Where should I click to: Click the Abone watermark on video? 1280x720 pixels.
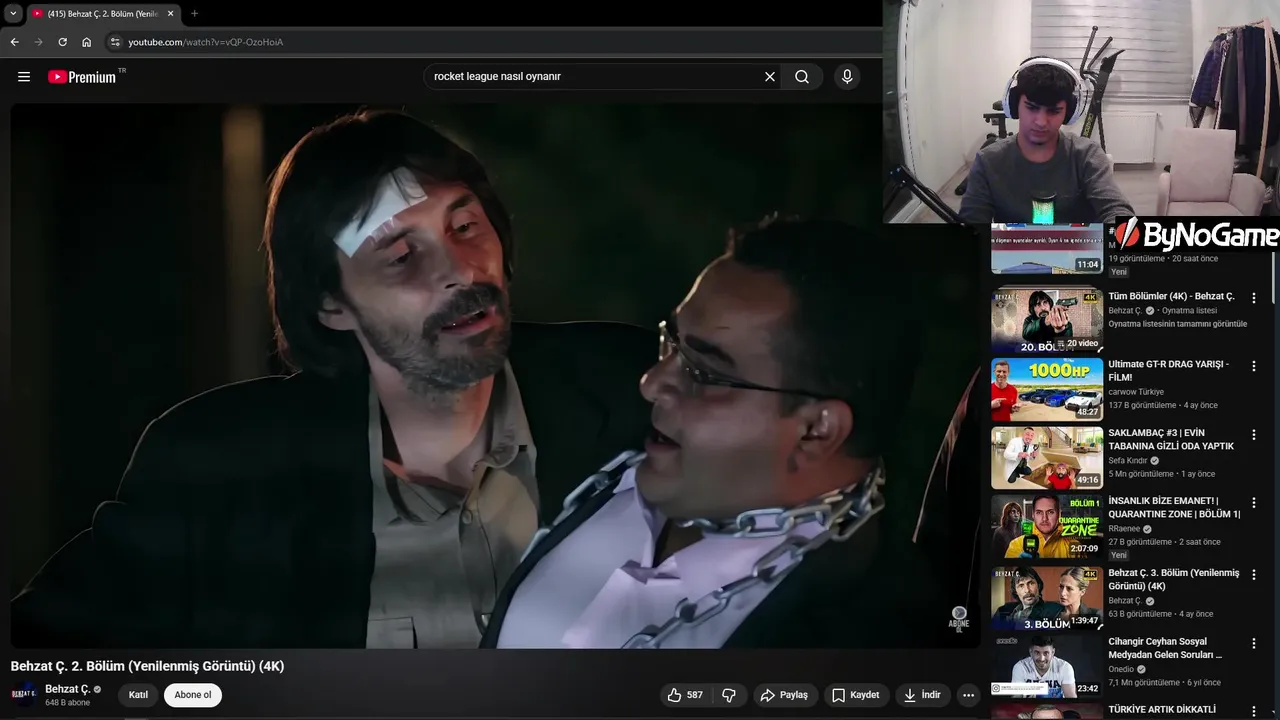click(959, 618)
